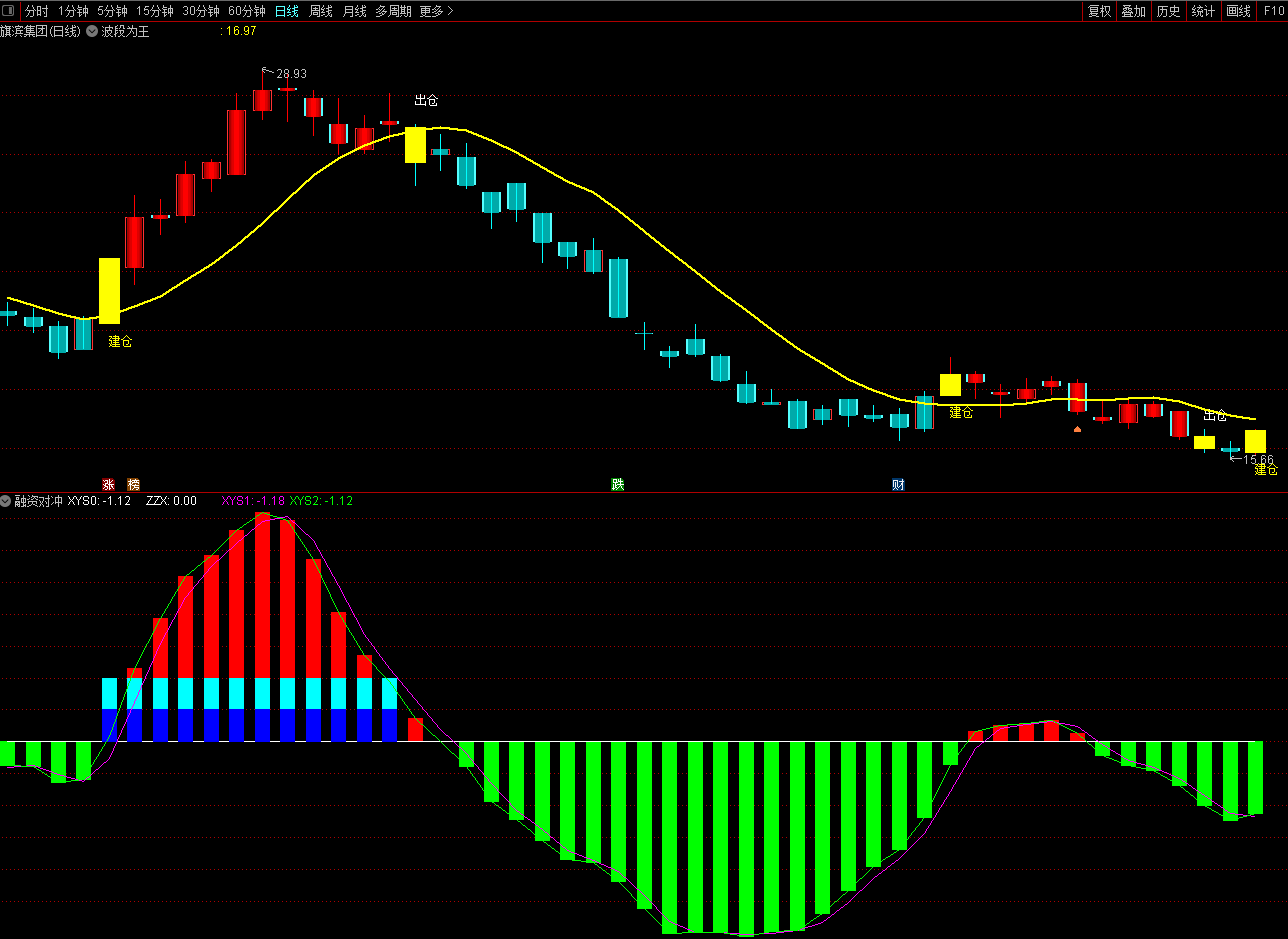1288x939 pixels.
Task: Click the red 涨 event marker
Action: click(x=108, y=485)
